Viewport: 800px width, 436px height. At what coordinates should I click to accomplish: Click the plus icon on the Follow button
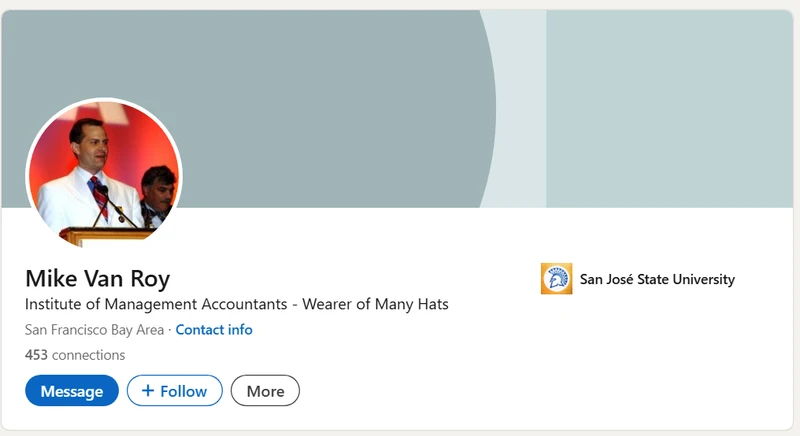[x=148, y=391]
